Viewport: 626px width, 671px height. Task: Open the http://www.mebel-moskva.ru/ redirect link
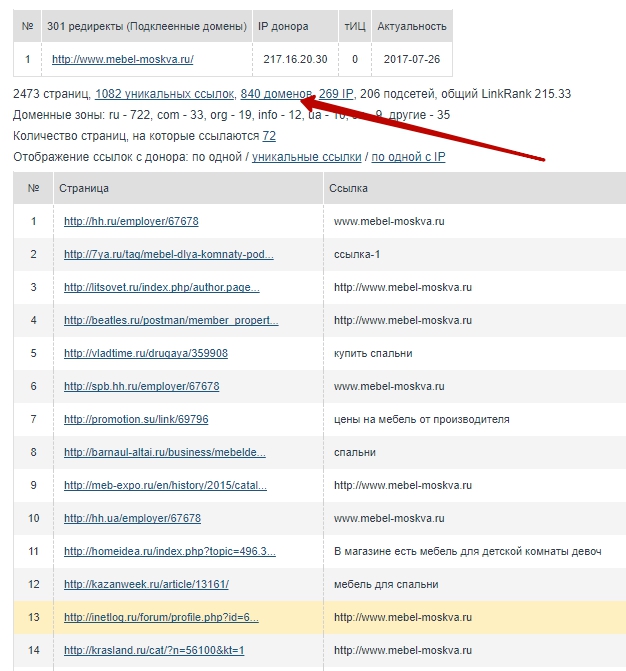point(122,59)
